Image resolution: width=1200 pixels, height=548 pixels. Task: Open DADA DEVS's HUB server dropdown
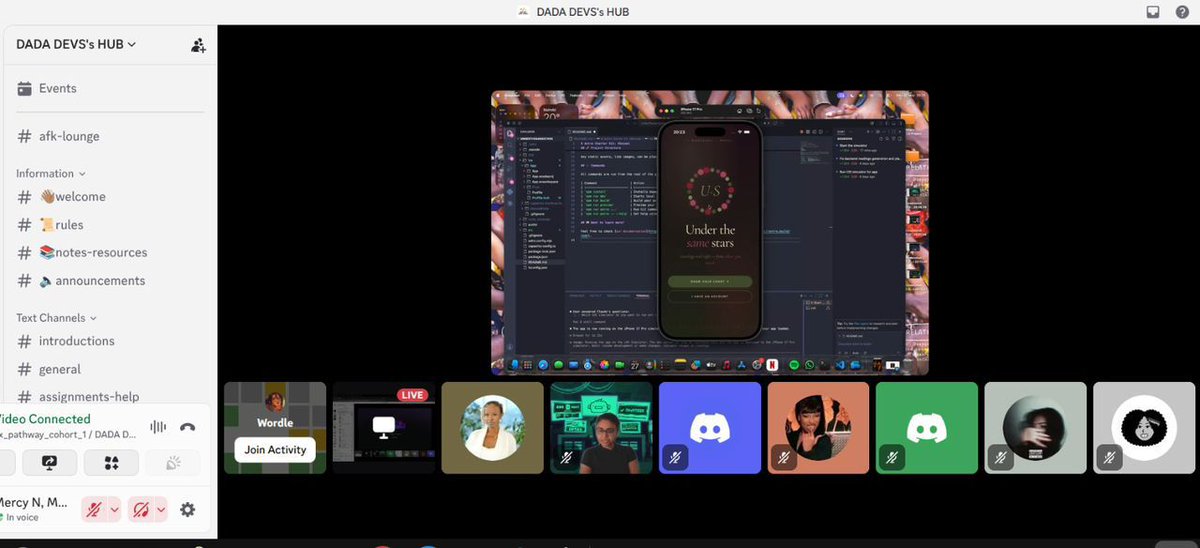pos(76,44)
